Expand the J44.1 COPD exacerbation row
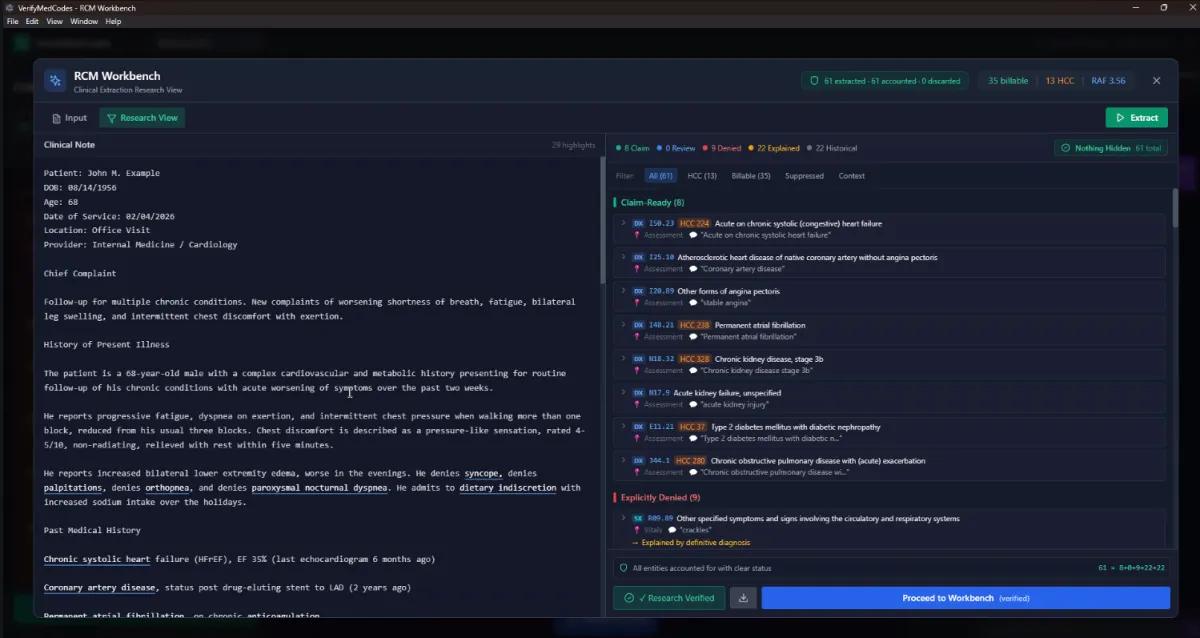 (623, 461)
